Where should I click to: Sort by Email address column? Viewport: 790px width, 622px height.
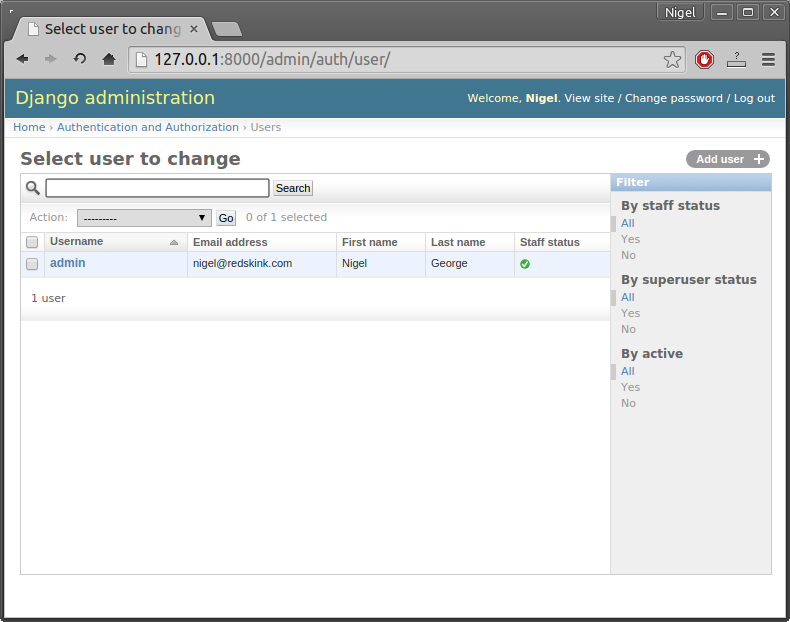[230, 242]
